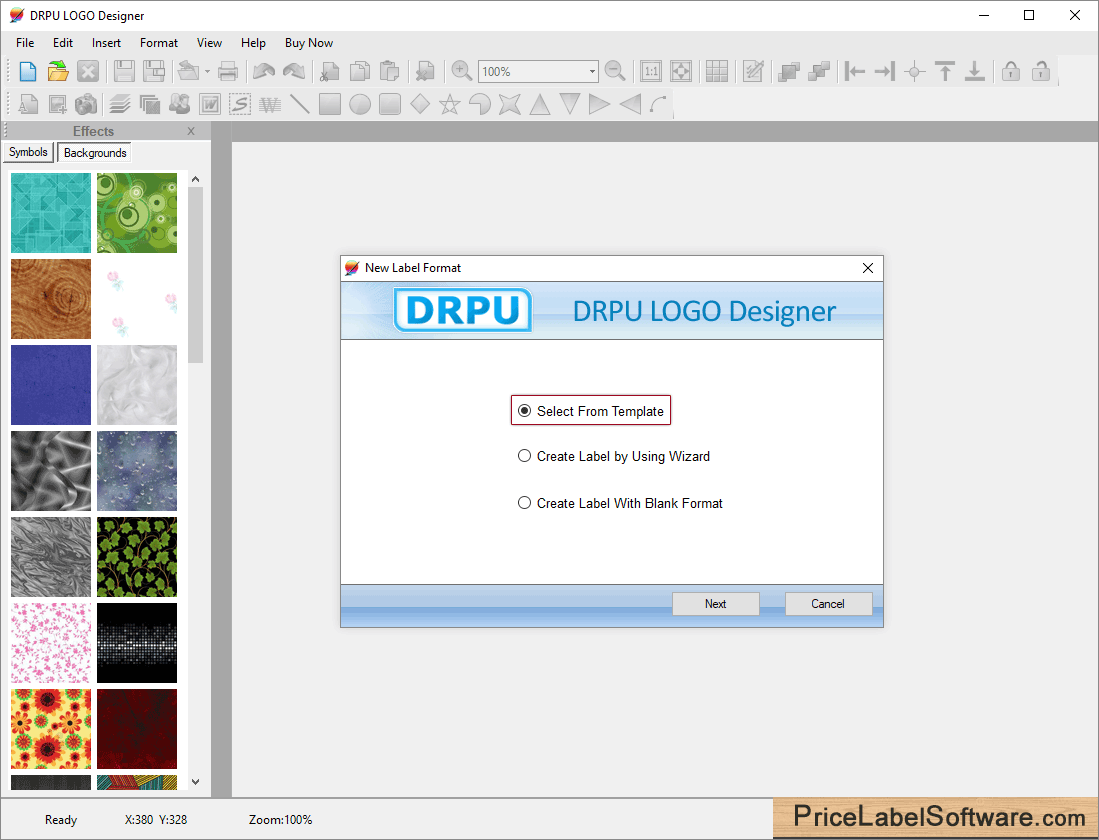Close the New Label Format dialog
Image resolution: width=1099 pixels, height=840 pixels.
[868, 268]
